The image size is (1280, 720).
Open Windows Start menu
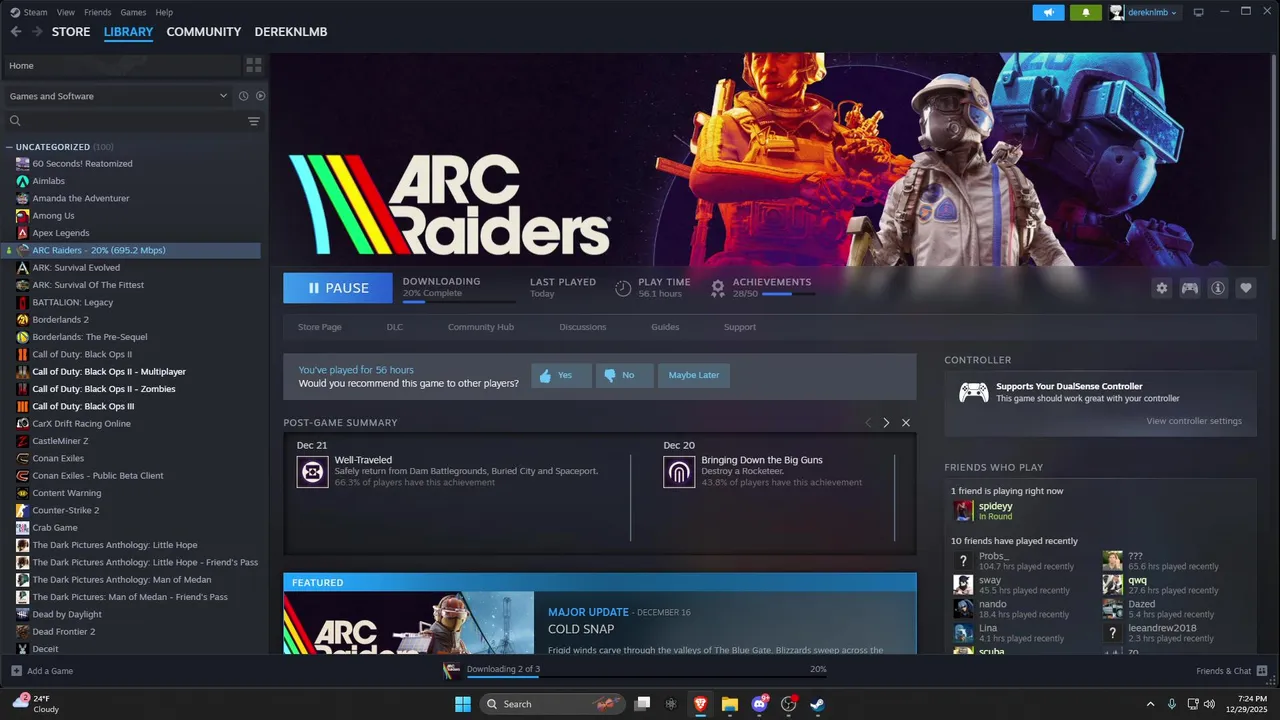[x=463, y=704]
